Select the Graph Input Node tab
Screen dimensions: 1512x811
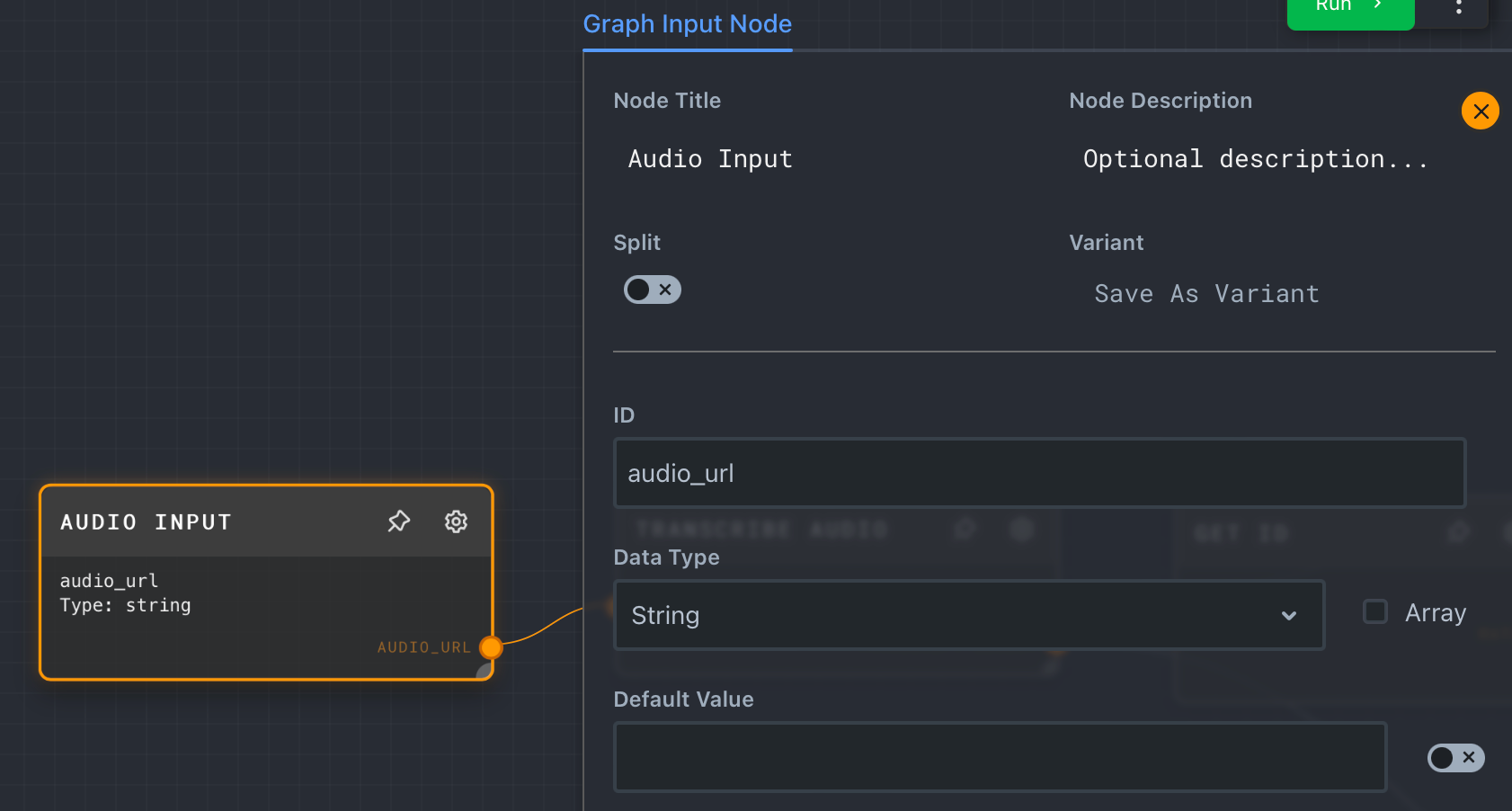pyautogui.click(x=688, y=24)
